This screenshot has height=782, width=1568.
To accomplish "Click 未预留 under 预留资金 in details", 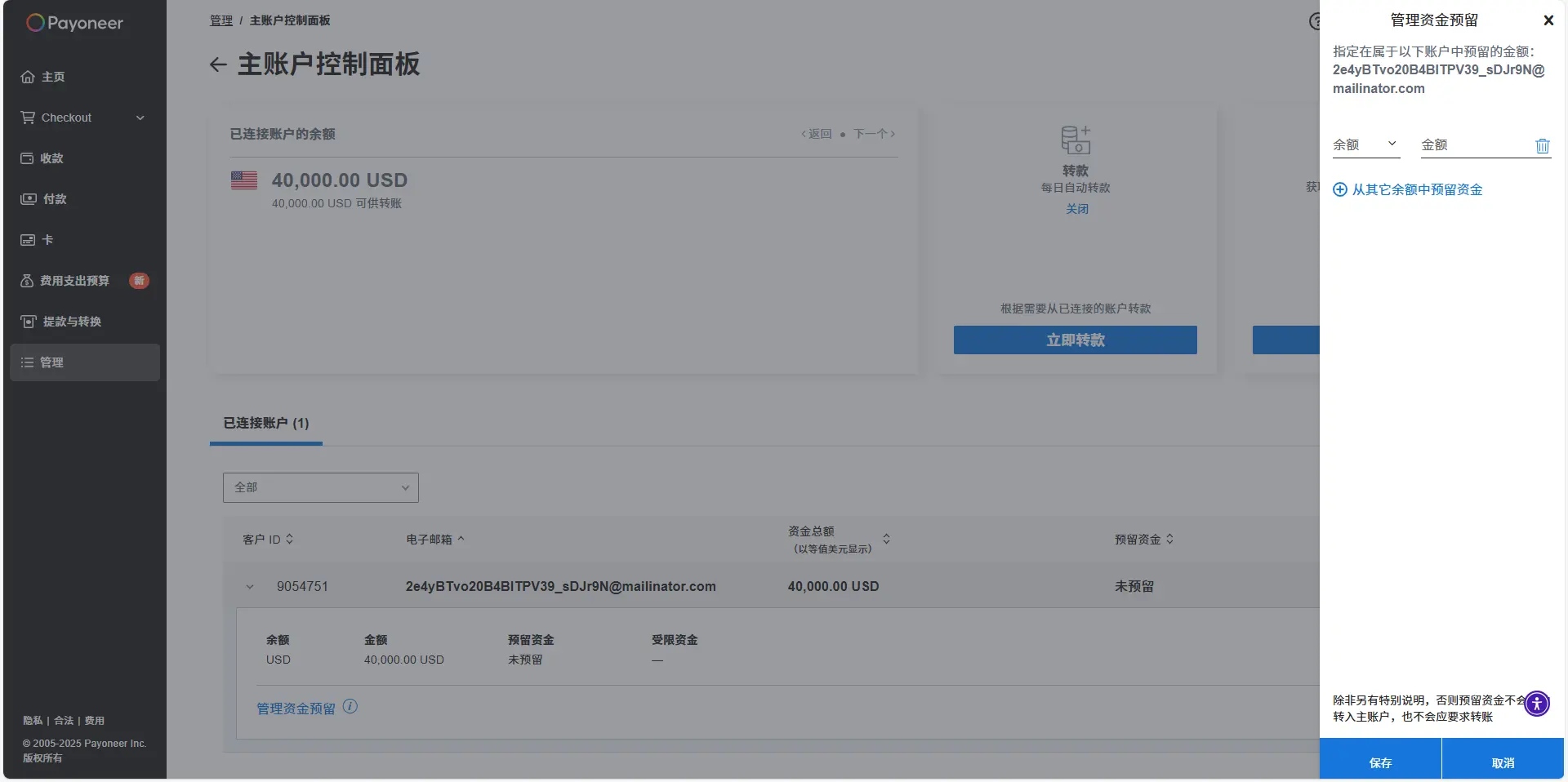I will coord(525,660).
